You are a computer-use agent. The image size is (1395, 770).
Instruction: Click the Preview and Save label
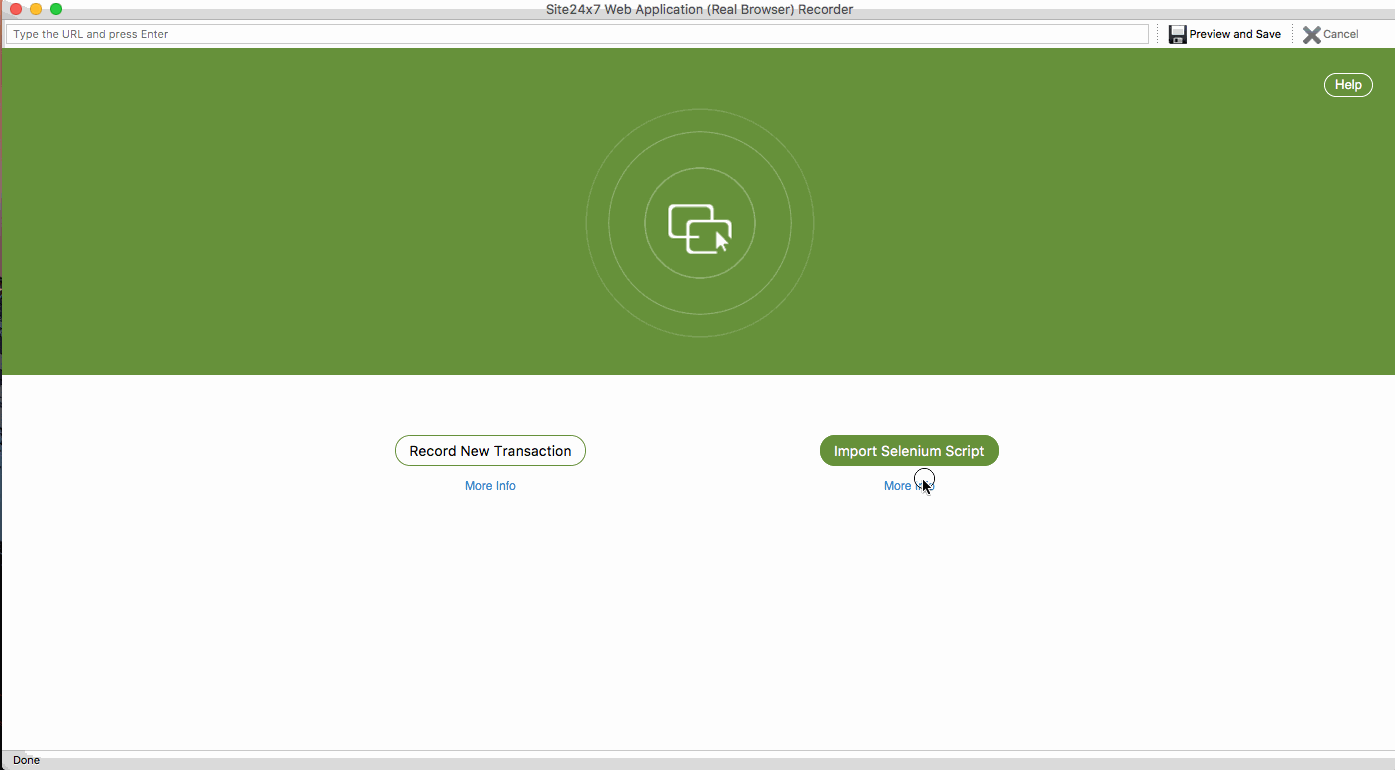(1234, 33)
